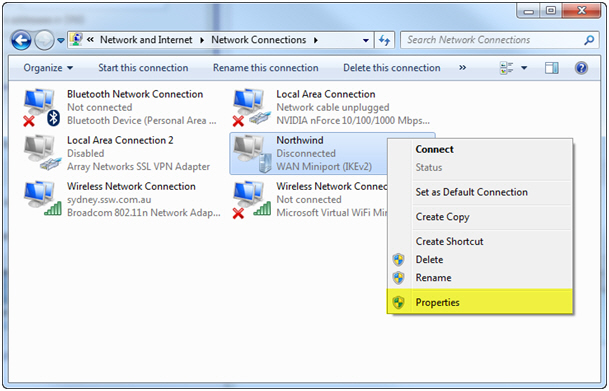Click Start this connection
The height and width of the screenshot is (391, 609).
[x=143, y=68]
